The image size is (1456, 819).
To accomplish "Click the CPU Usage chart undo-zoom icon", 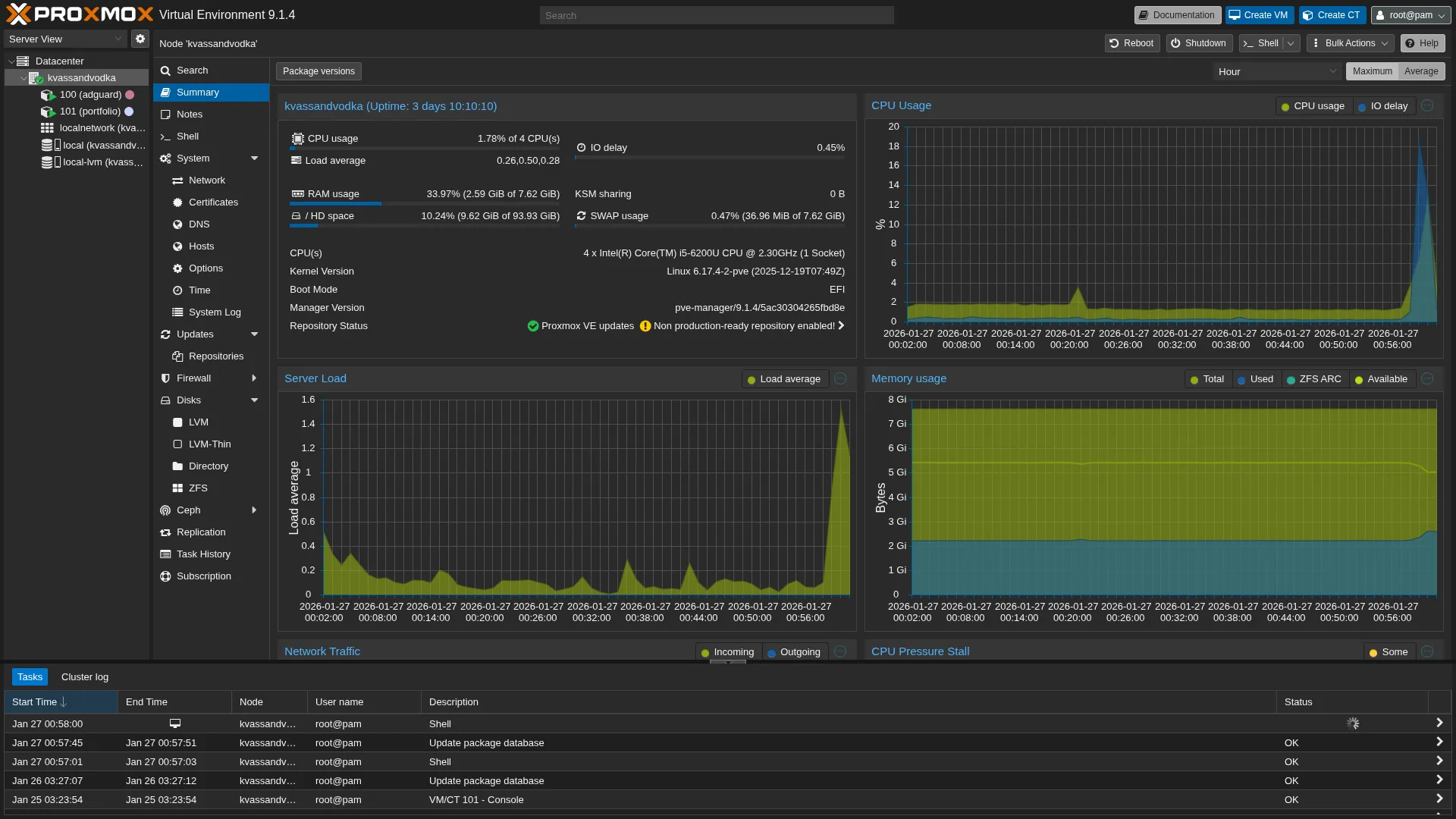I will pyautogui.click(x=1427, y=106).
